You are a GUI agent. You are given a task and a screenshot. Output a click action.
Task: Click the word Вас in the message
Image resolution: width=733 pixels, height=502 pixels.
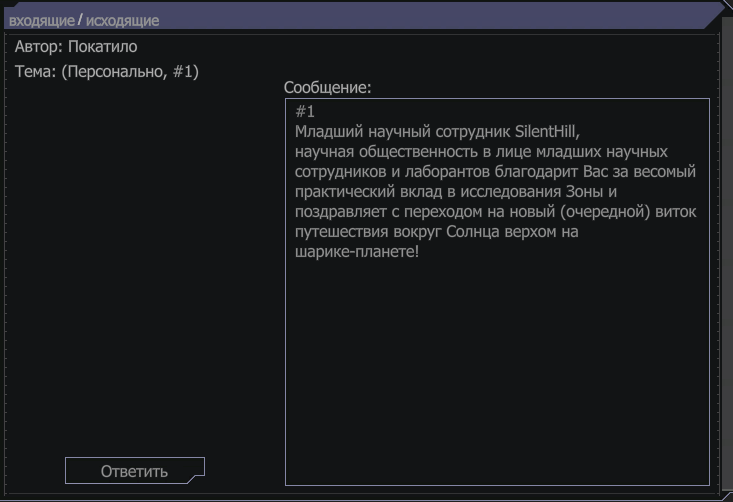point(596,172)
